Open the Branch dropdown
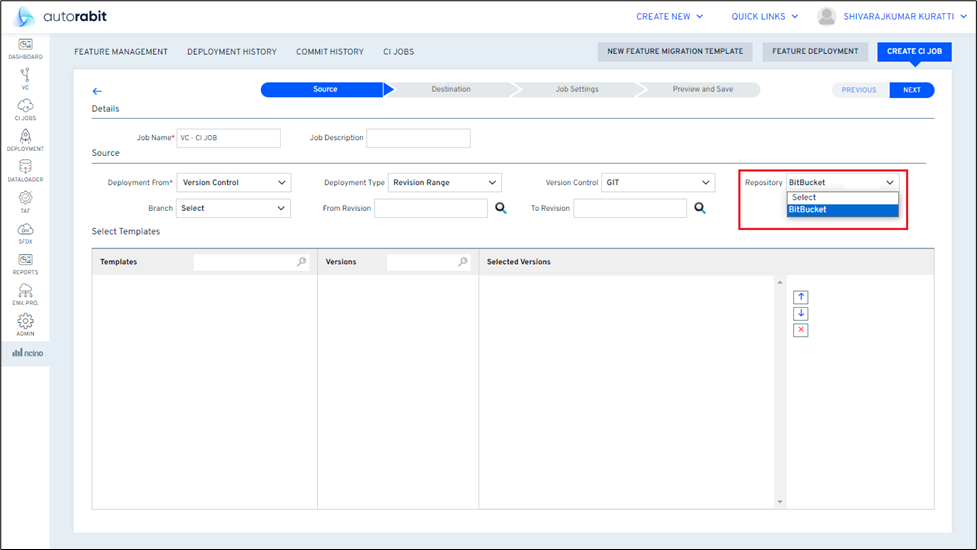Image resolution: width=977 pixels, height=550 pixels. click(233, 208)
